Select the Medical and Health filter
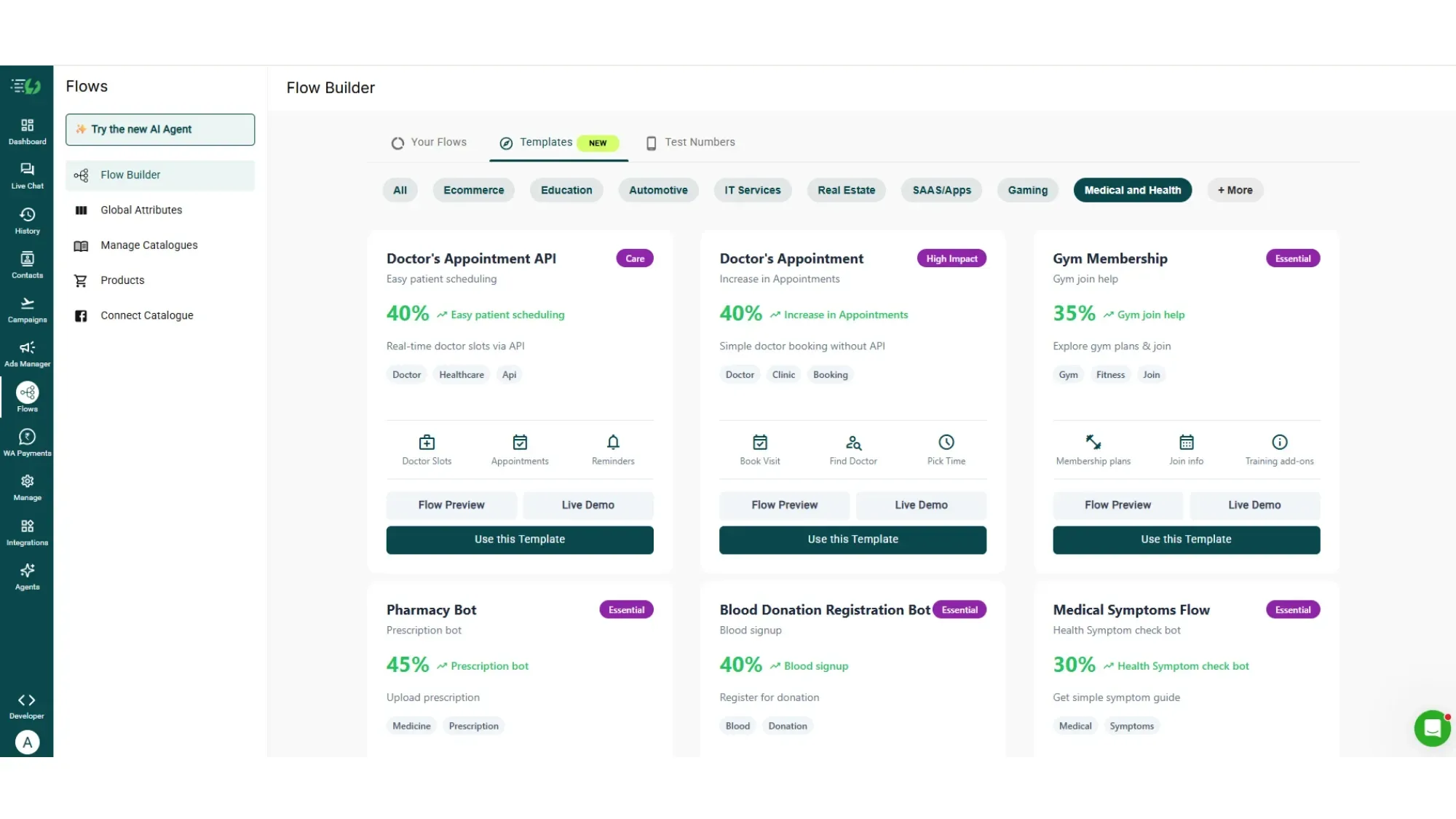The width and height of the screenshot is (1456, 819). (x=1133, y=190)
